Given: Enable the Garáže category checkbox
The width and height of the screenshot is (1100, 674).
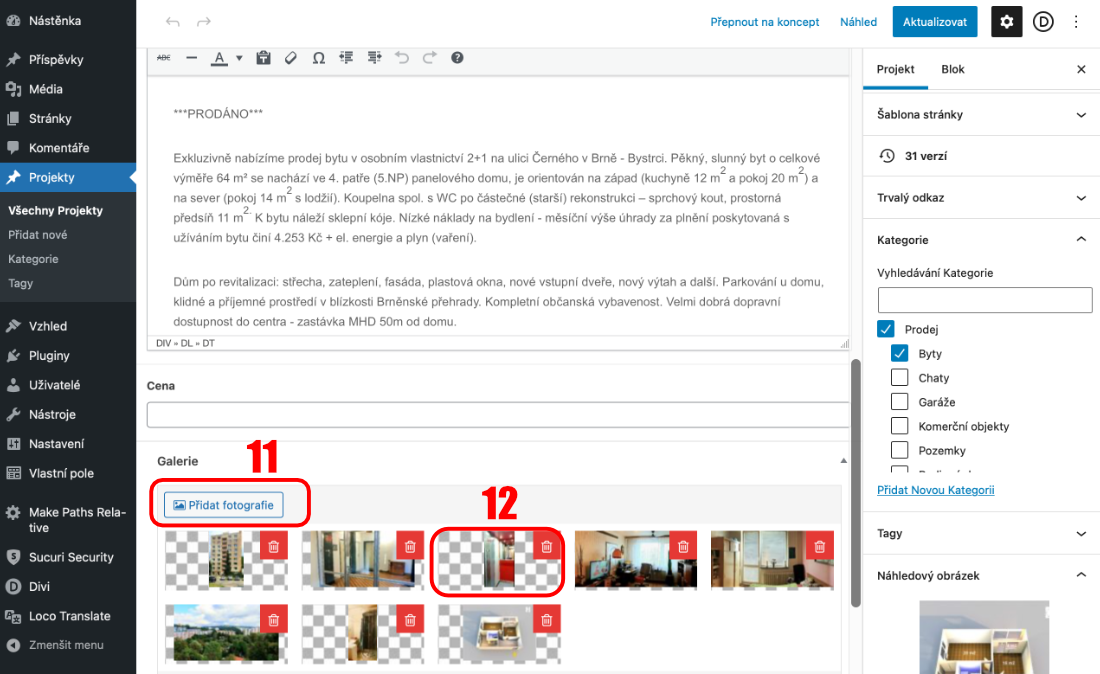Looking at the screenshot, I should tap(899, 402).
